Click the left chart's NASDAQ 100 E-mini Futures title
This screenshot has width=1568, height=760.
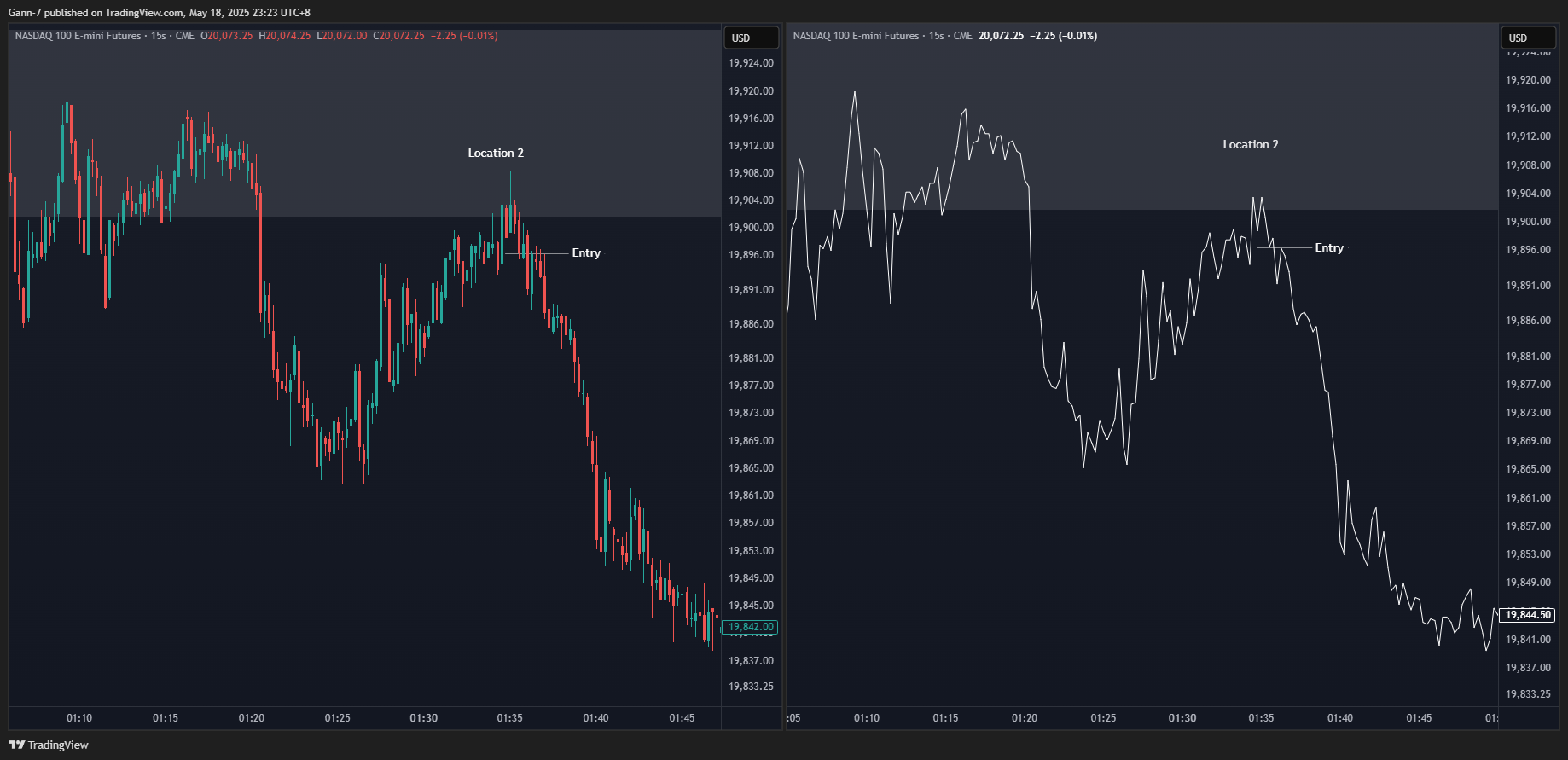(x=78, y=36)
